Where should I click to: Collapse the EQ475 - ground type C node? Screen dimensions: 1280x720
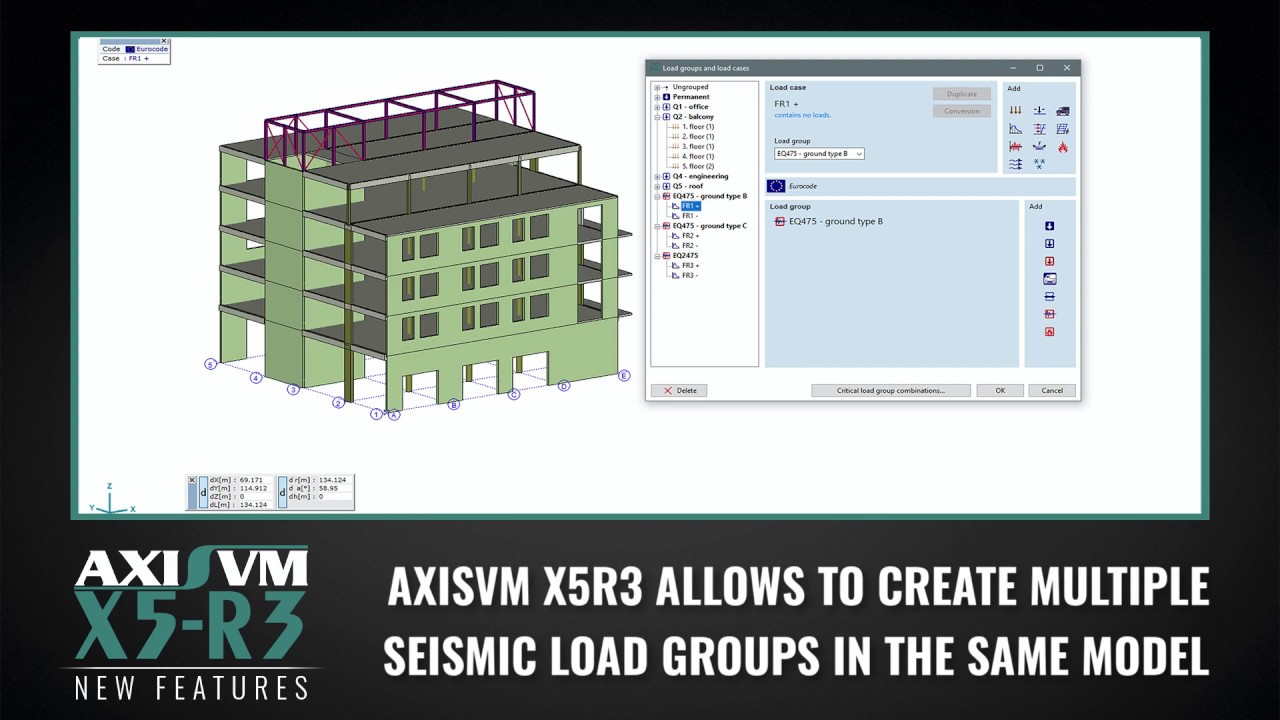[x=657, y=226]
